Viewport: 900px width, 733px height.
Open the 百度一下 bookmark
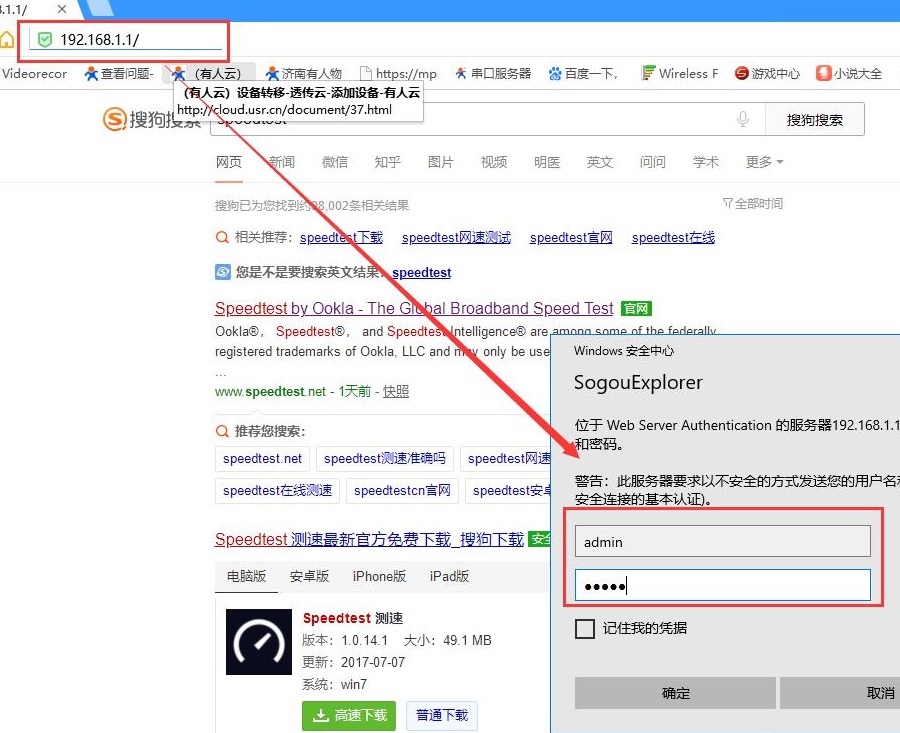[x=583, y=73]
